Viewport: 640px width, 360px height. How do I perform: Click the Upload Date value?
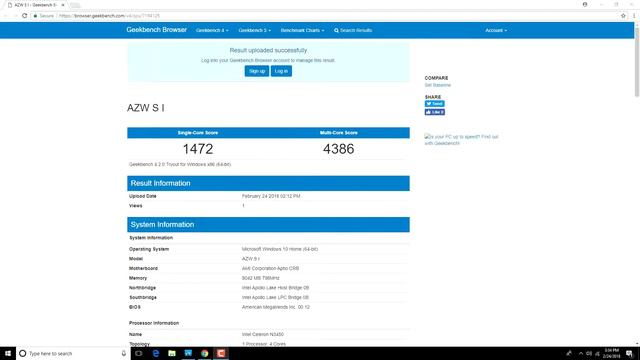271,196
